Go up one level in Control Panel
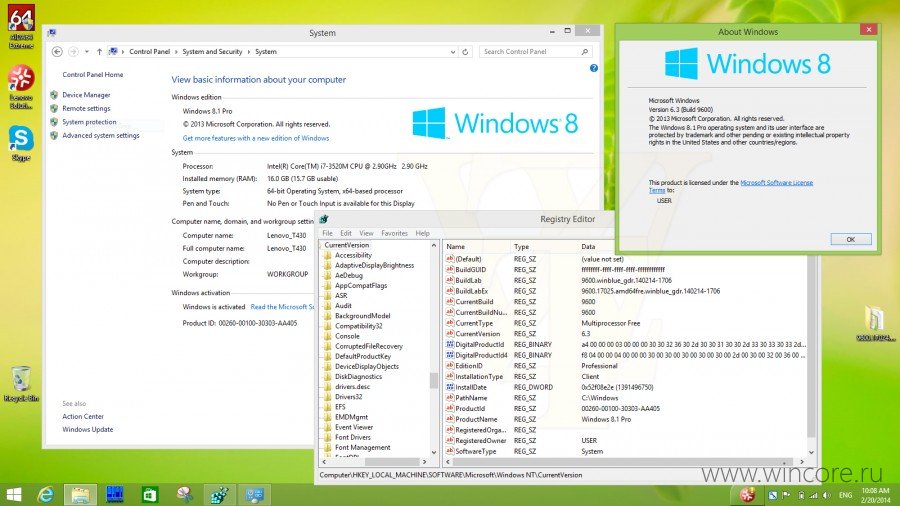900x506 pixels. [99, 52]
